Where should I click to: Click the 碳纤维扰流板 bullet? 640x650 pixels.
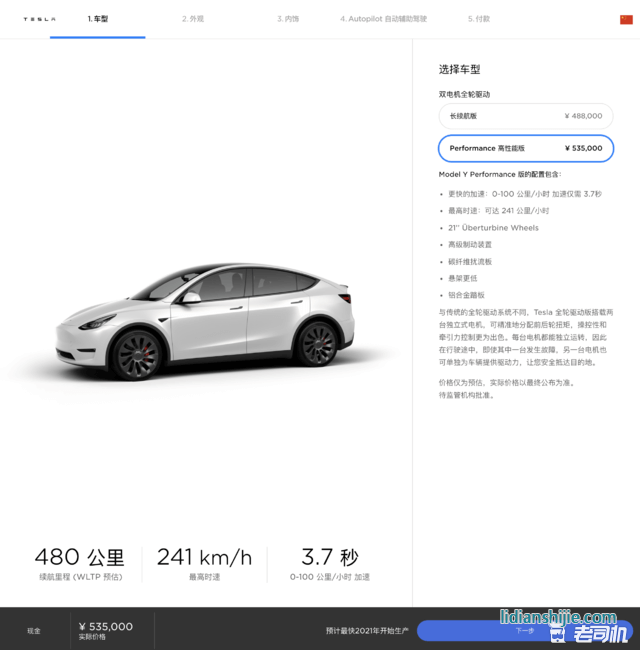click(x=470, y=262)
